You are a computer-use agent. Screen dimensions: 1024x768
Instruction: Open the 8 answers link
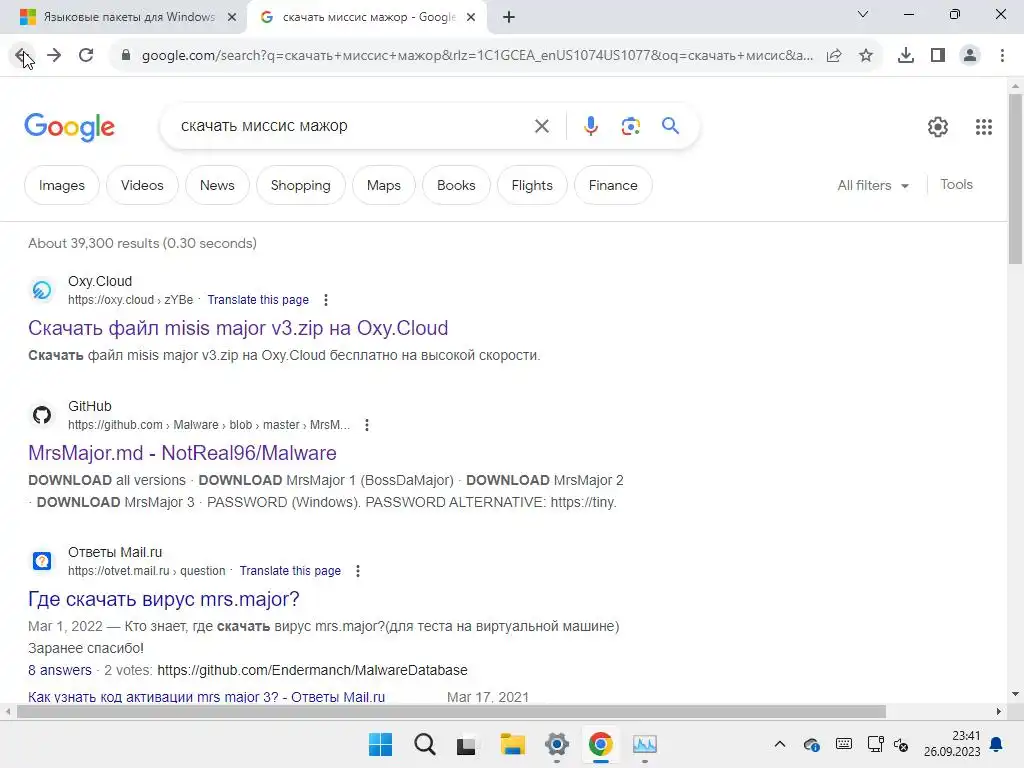pos(60,670)
